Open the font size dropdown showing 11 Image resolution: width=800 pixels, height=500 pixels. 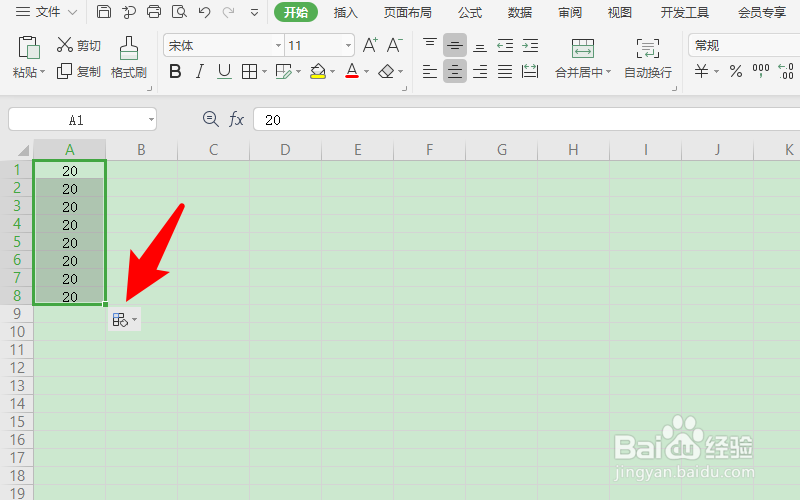coord(348,45)
